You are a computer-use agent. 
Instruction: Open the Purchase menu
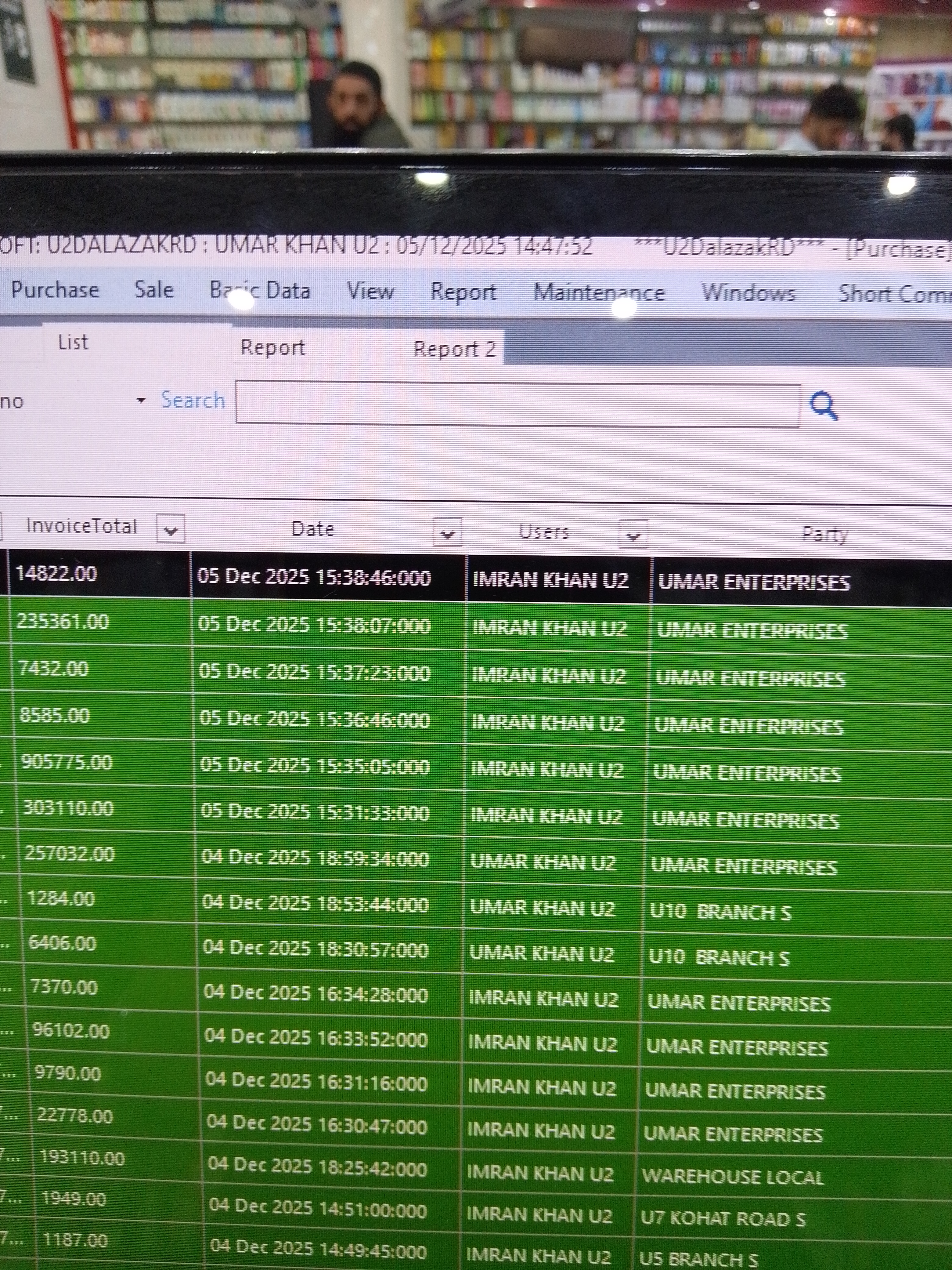click(55, 289)
